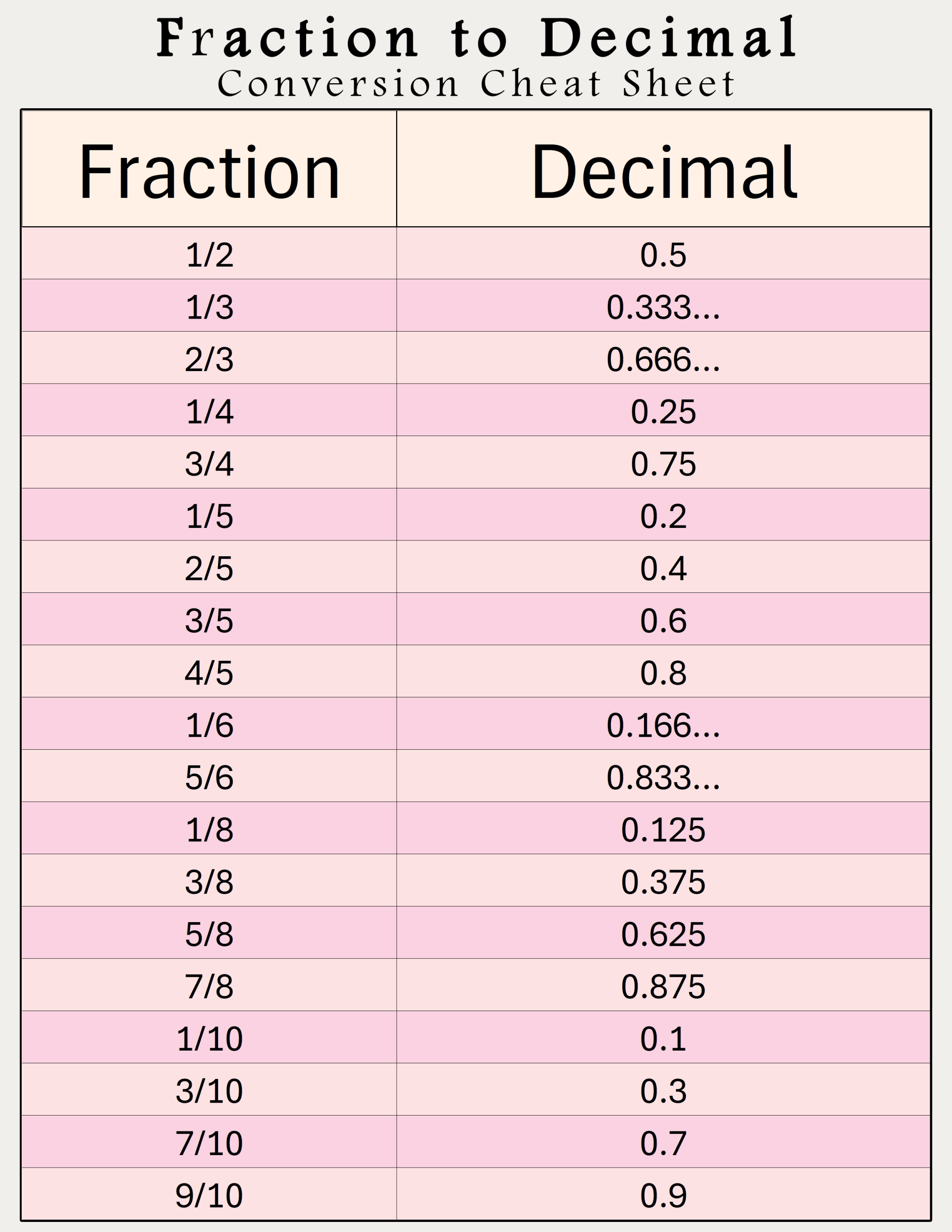Click the "Fraction to Decimal" title text
Image resolution: width=952 pixels, height=1232 pixels.
click(x=476, y=37)
